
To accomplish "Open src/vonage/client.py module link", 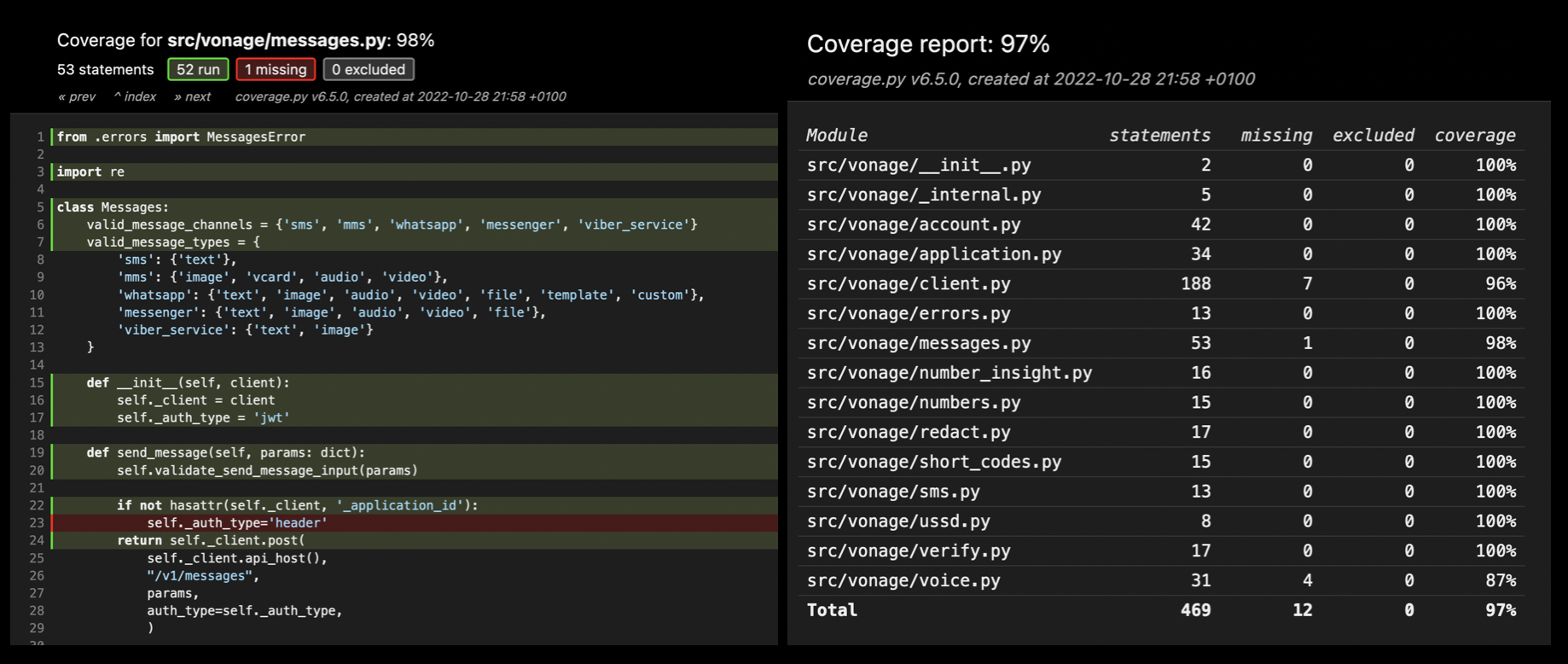I will (x=909, y=283).
